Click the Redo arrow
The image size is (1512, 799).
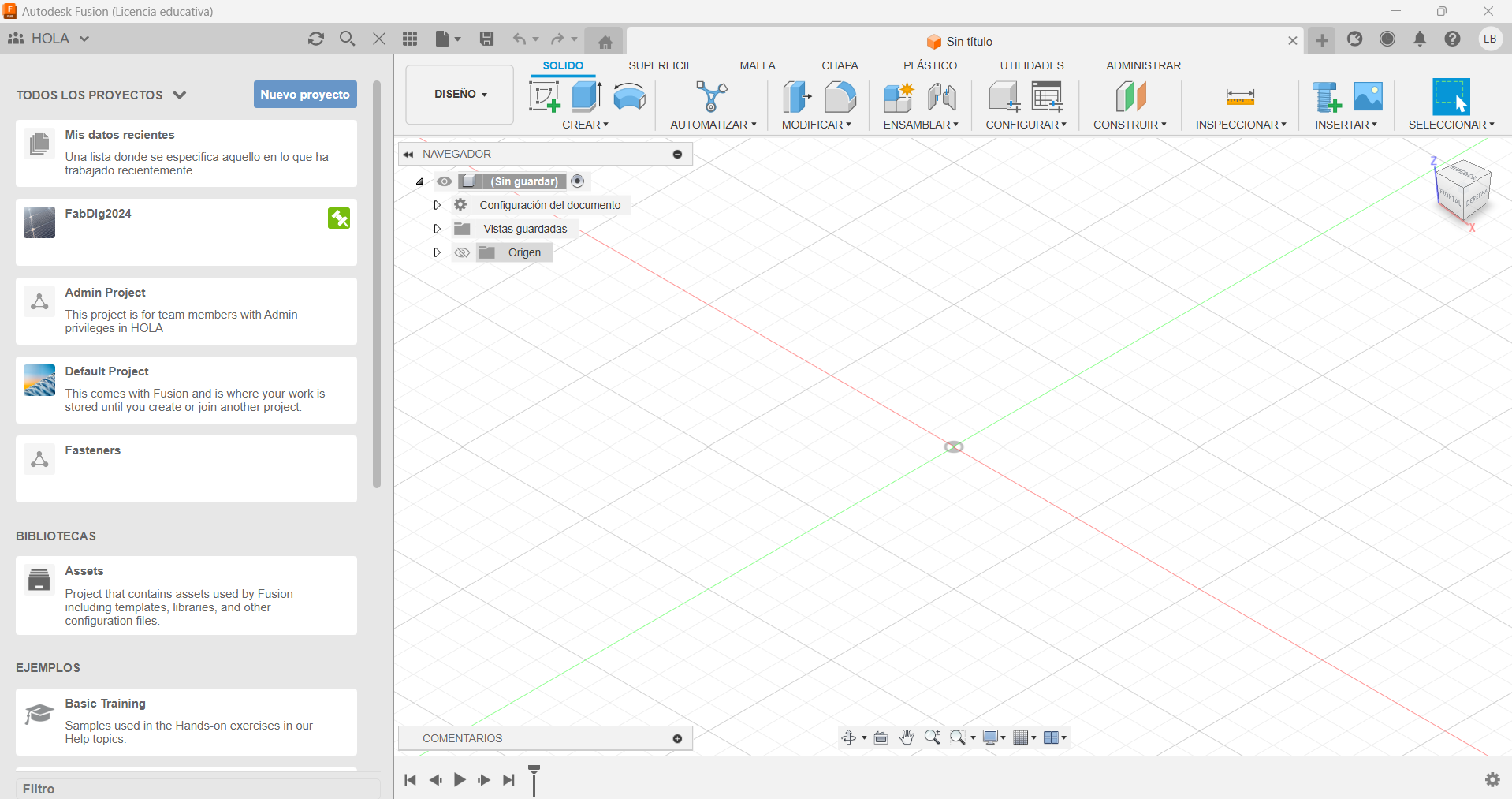coord(557,39)
